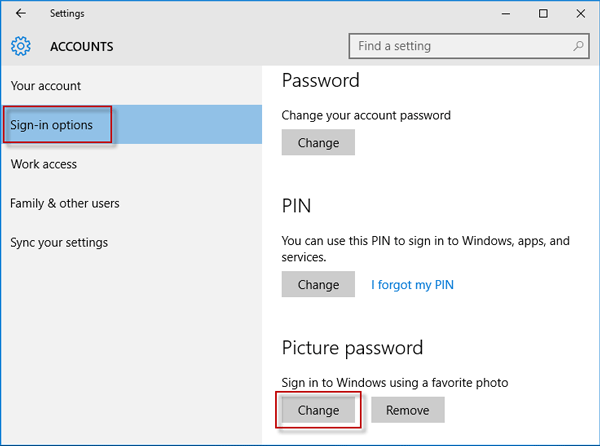Click Change button under PIN

[x=318, y=284]
